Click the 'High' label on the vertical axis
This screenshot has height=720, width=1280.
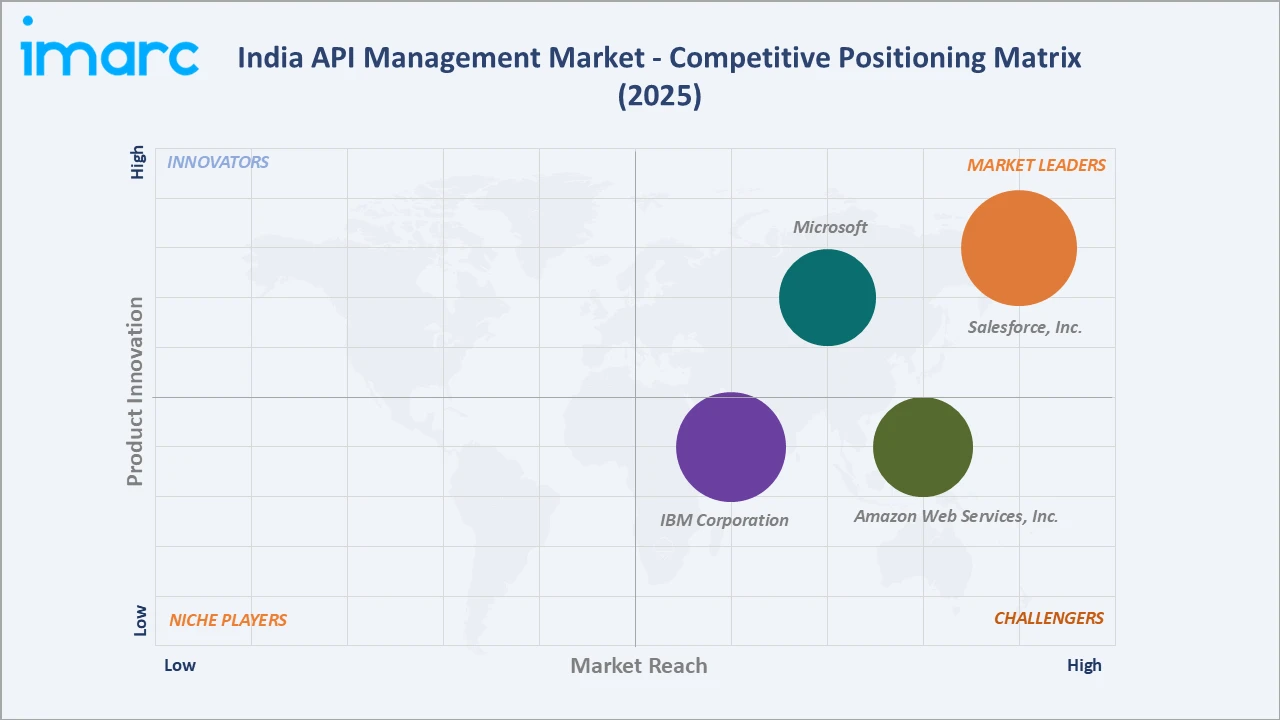(138, 163)
